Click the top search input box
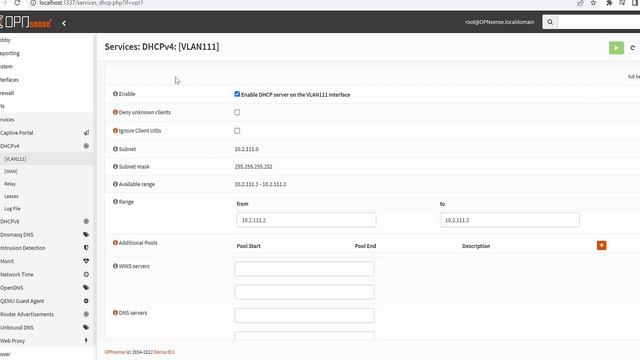The image size is (640, 360). (598, 22)
